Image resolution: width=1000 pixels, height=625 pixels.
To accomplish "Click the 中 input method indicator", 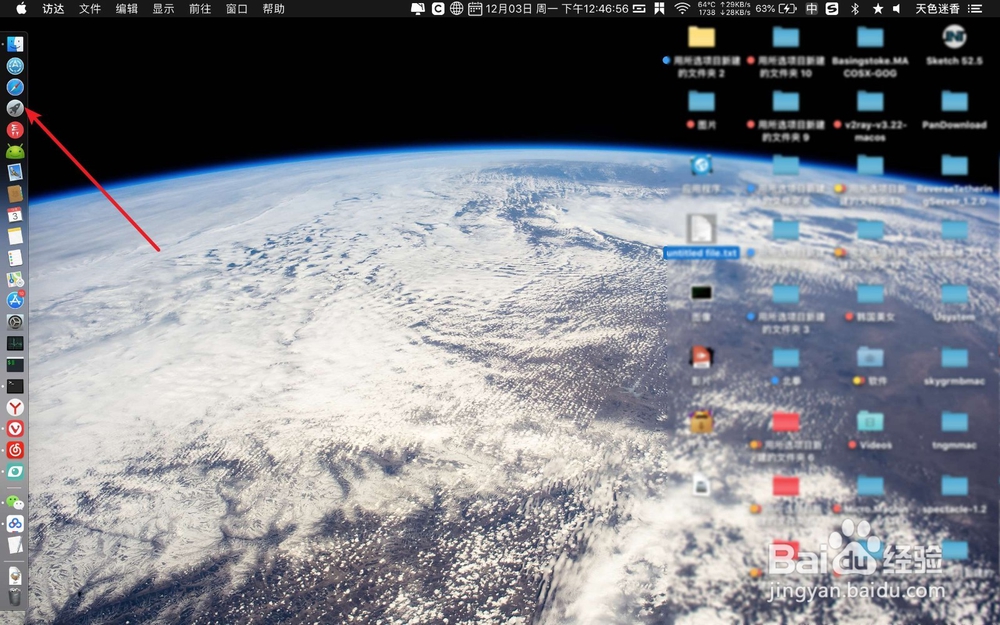I will tap(811, 8).
